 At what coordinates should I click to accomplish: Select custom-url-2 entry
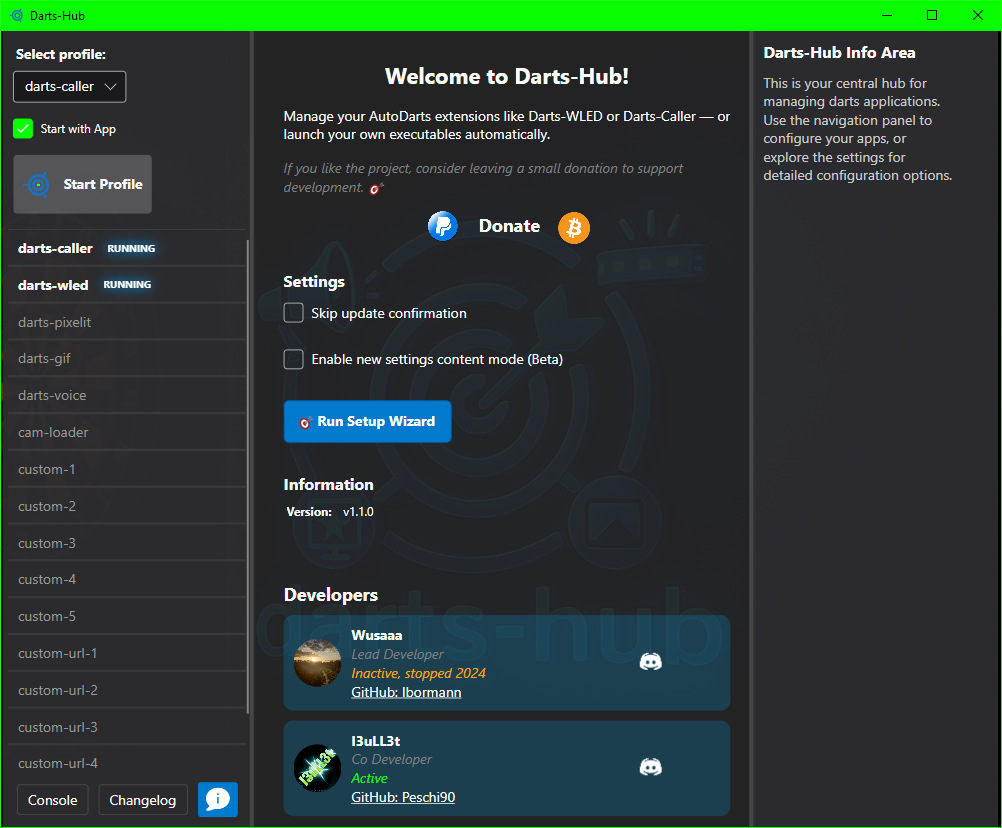[127, 691]
